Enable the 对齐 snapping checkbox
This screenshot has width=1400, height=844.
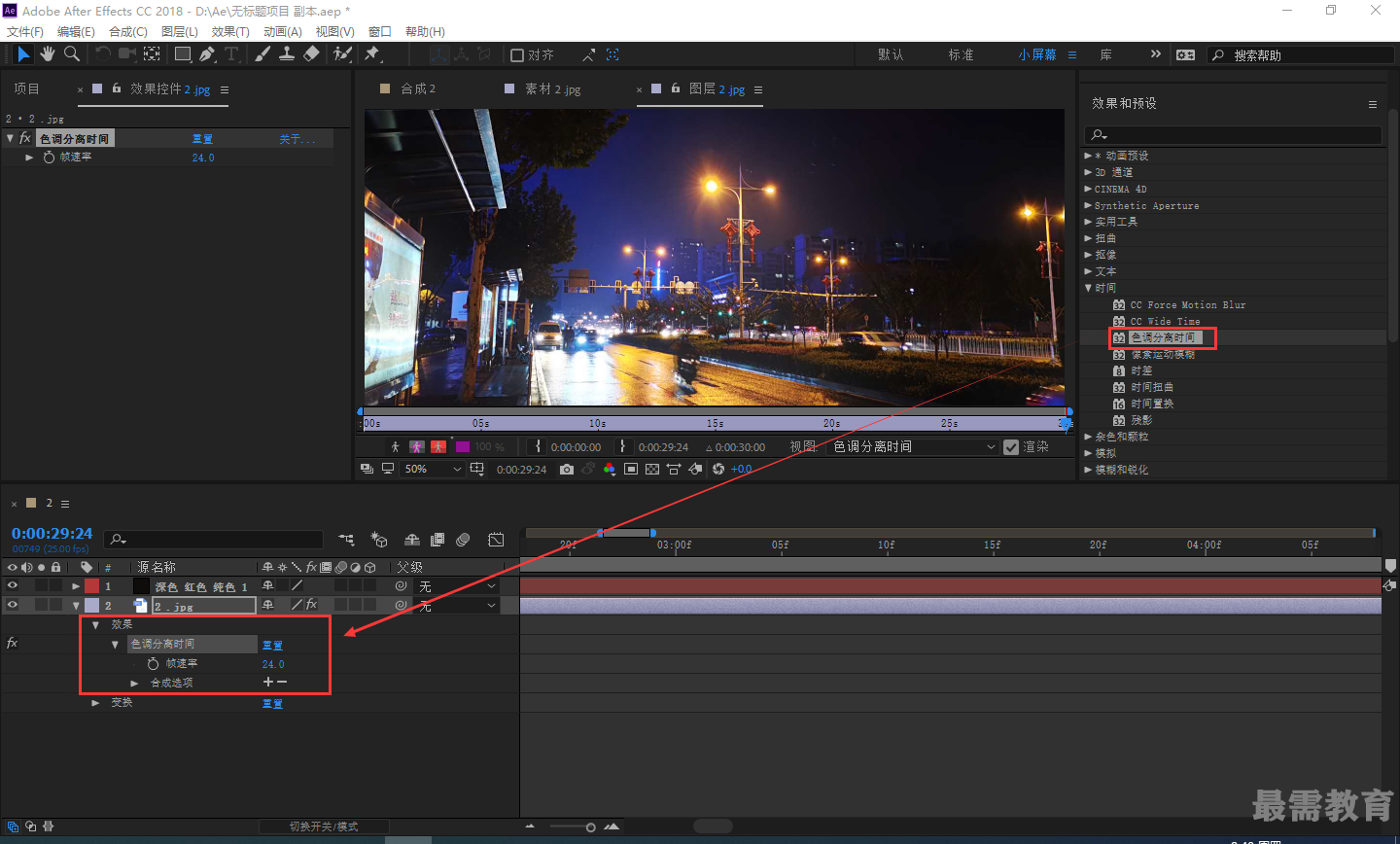(517, 55)
